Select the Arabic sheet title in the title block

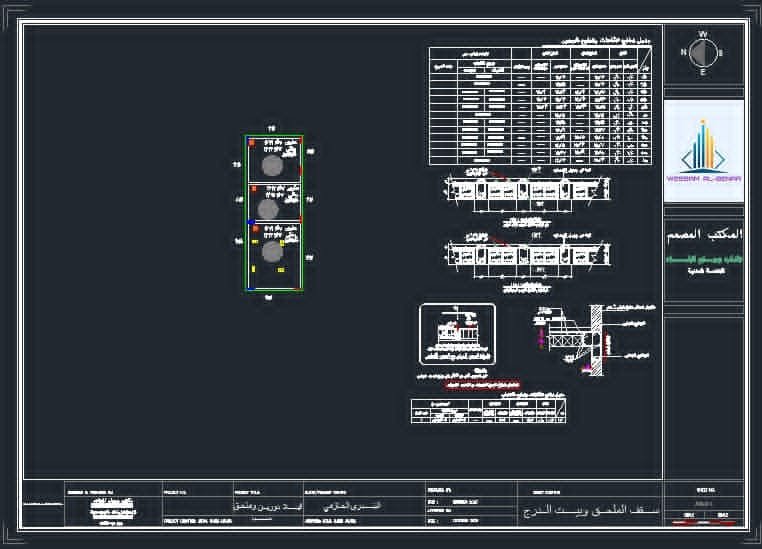591,511
